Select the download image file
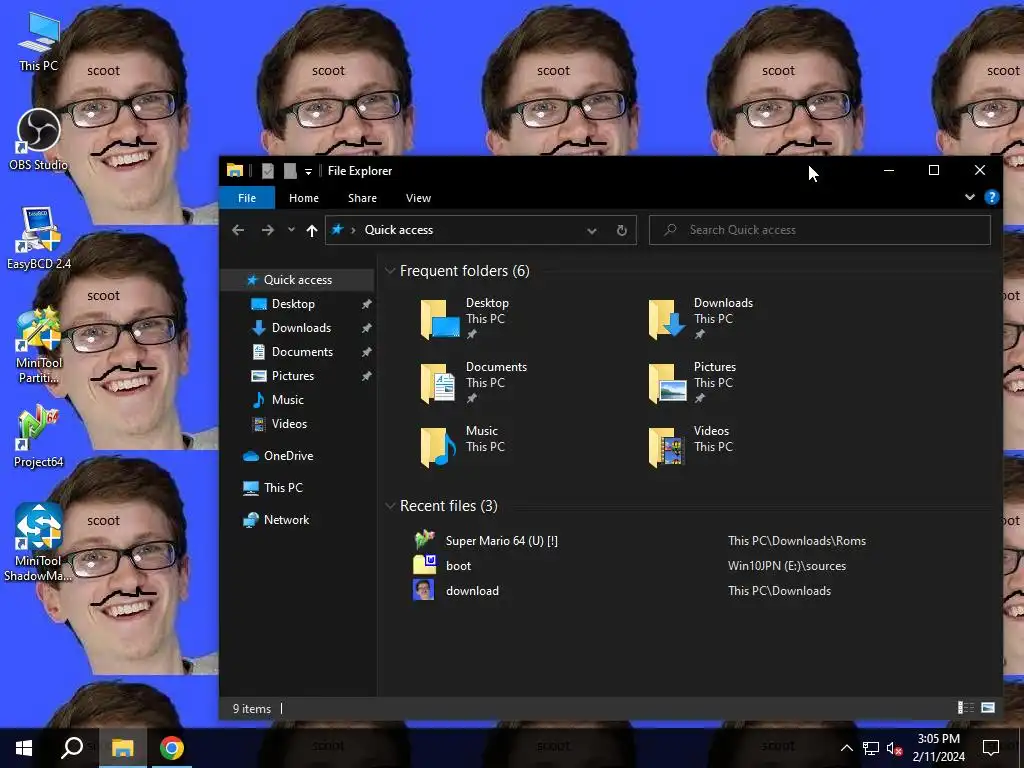 (x=472, y=590)
